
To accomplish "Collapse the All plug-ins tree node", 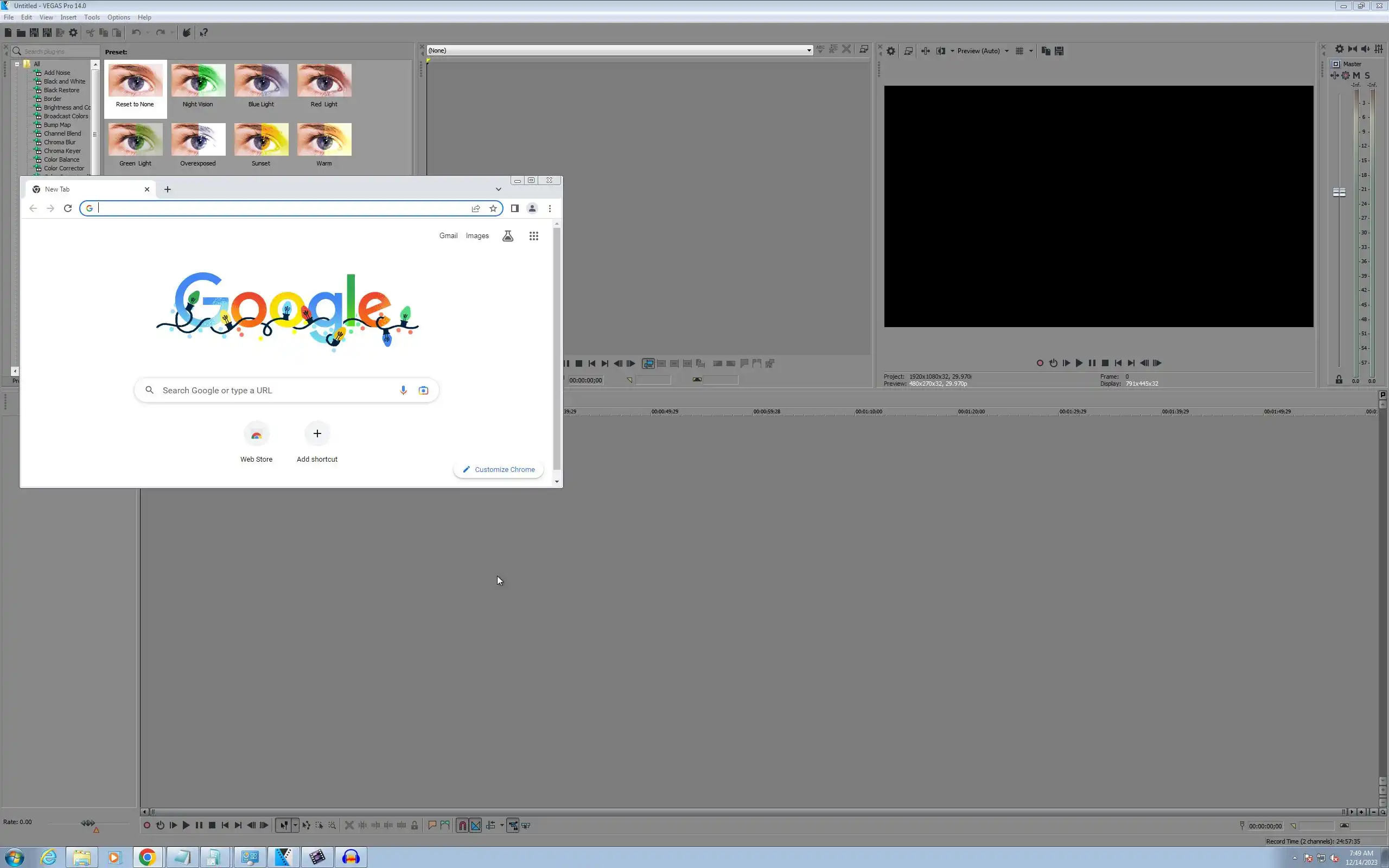I will (17, 65).
